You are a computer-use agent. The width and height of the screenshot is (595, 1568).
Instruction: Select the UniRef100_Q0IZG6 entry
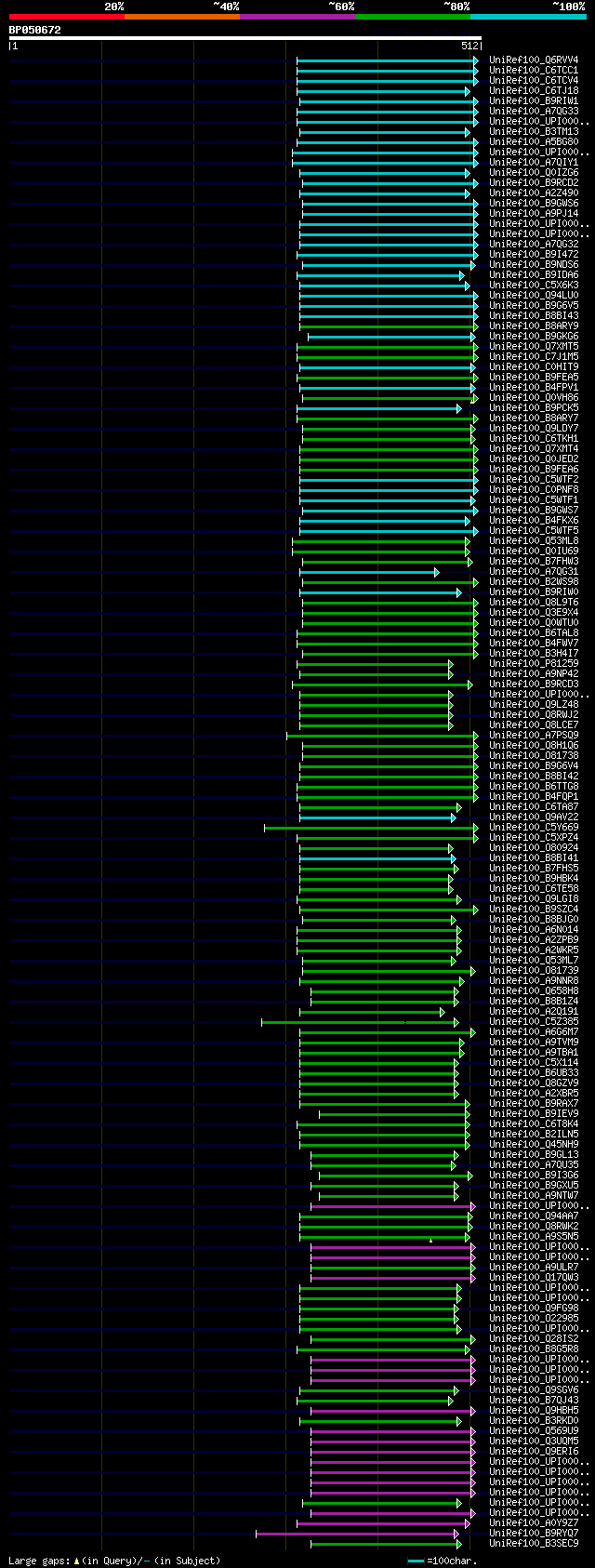coord(534,172)
